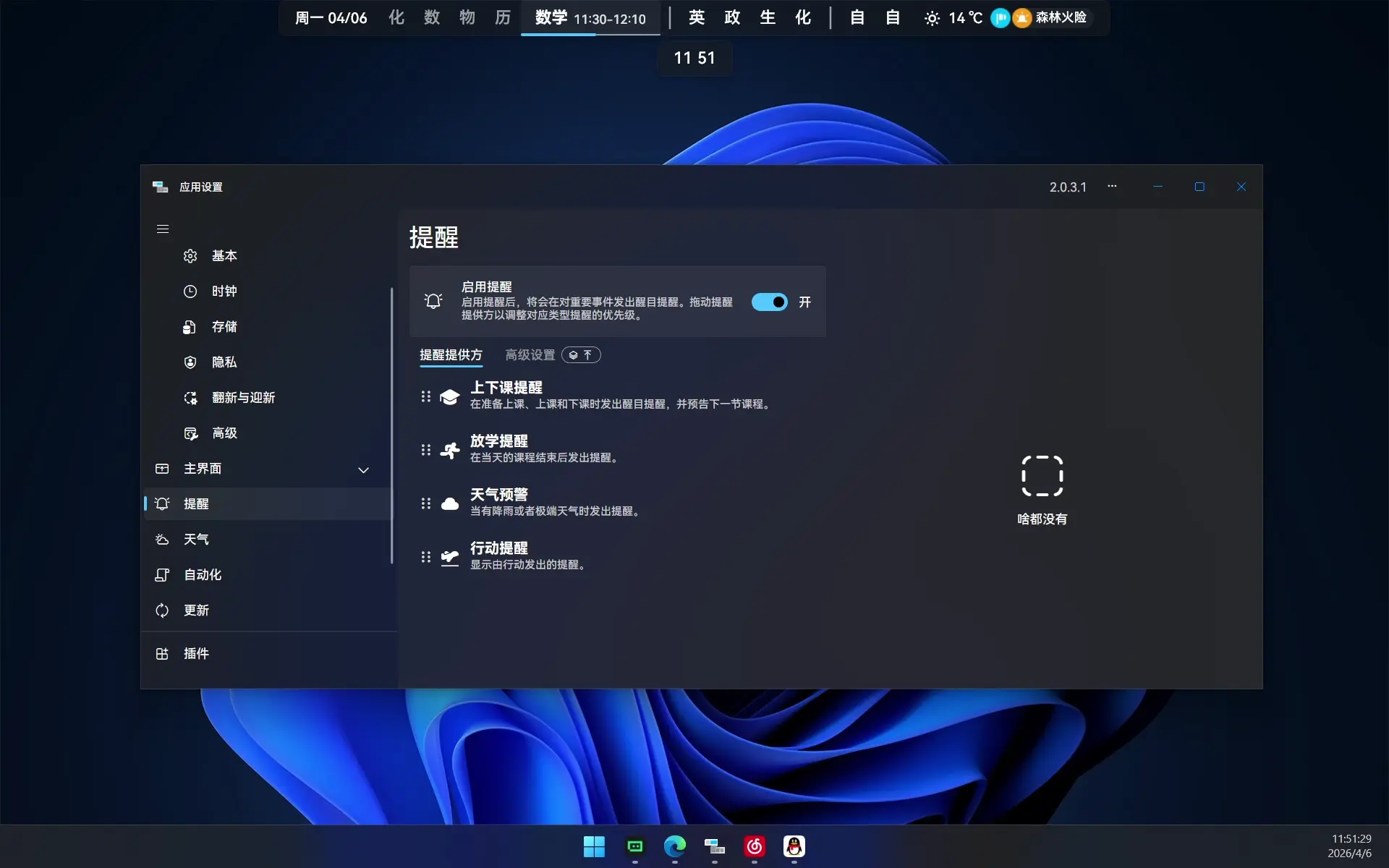Launch NetEase Cloud Music from the taskbar

point(755,847)
